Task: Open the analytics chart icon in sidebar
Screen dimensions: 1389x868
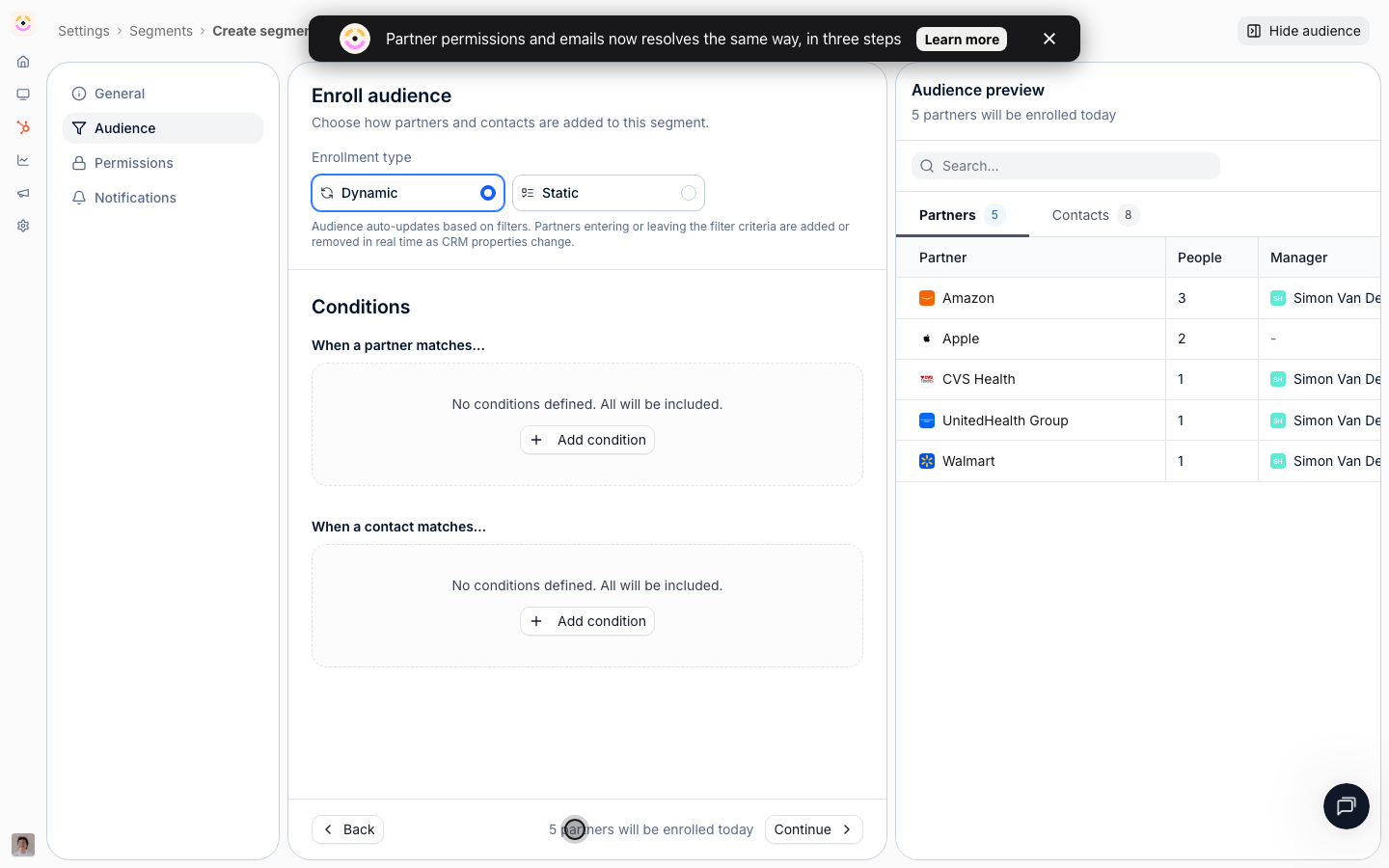Action: click(23, 160)
